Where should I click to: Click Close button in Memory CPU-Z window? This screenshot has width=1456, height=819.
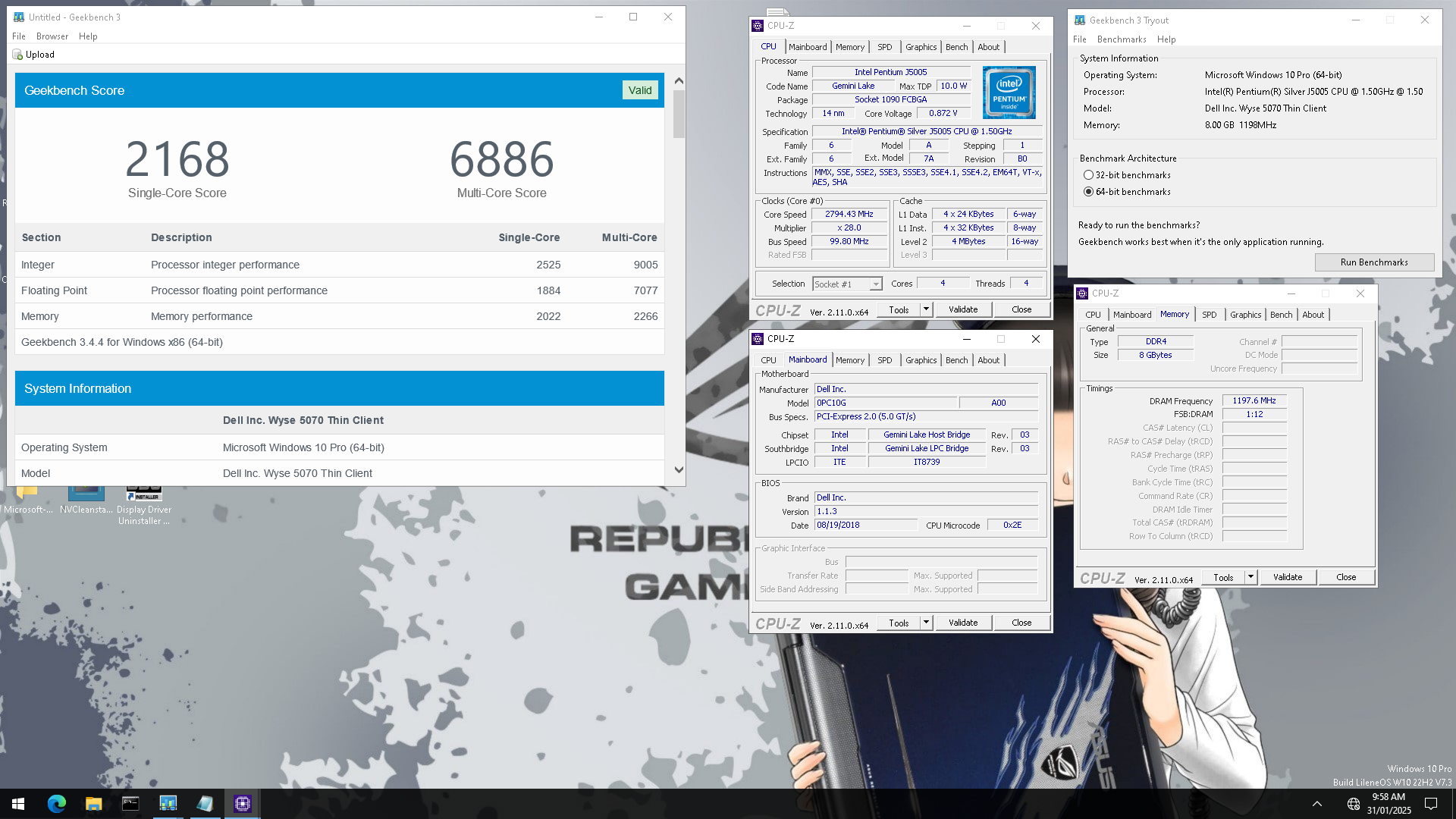tap(1346, 577)
